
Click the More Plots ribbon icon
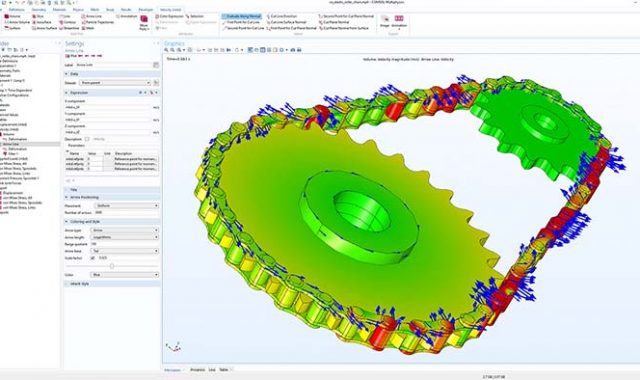(144, 22)
